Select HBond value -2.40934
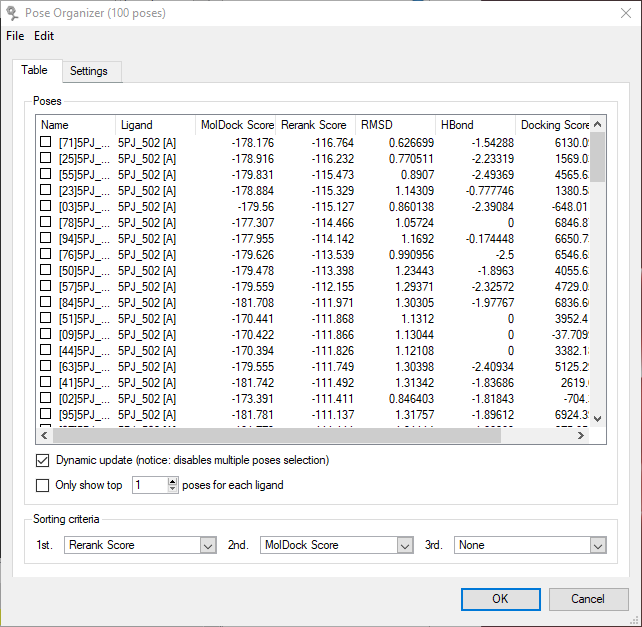Image resolution: width=642 pixels, height=627 pixels. (x=493, y=367)
